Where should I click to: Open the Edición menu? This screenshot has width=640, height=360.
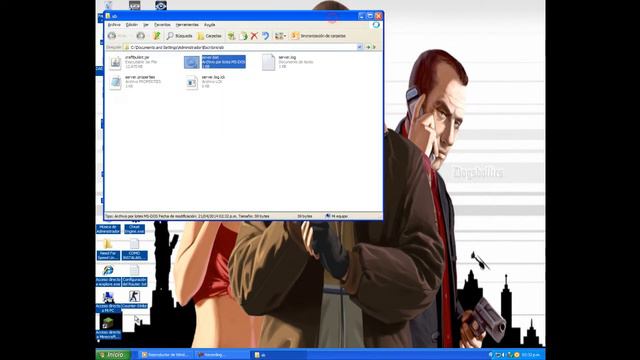[131, 25]
